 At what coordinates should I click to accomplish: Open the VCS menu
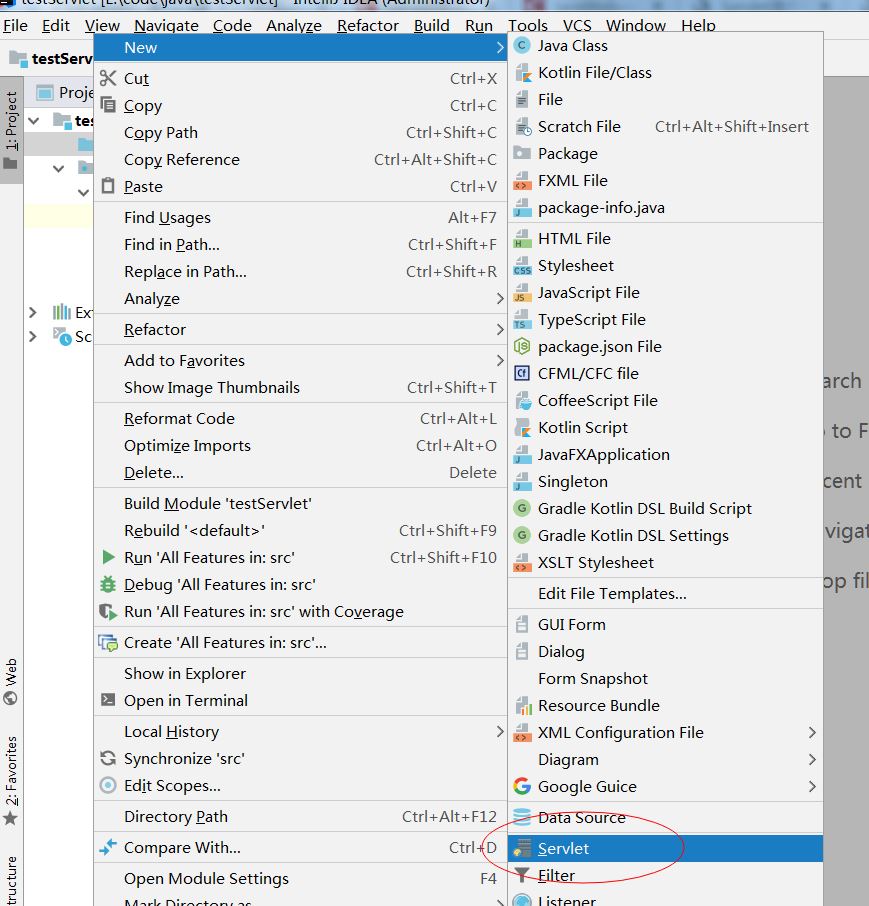577,25
